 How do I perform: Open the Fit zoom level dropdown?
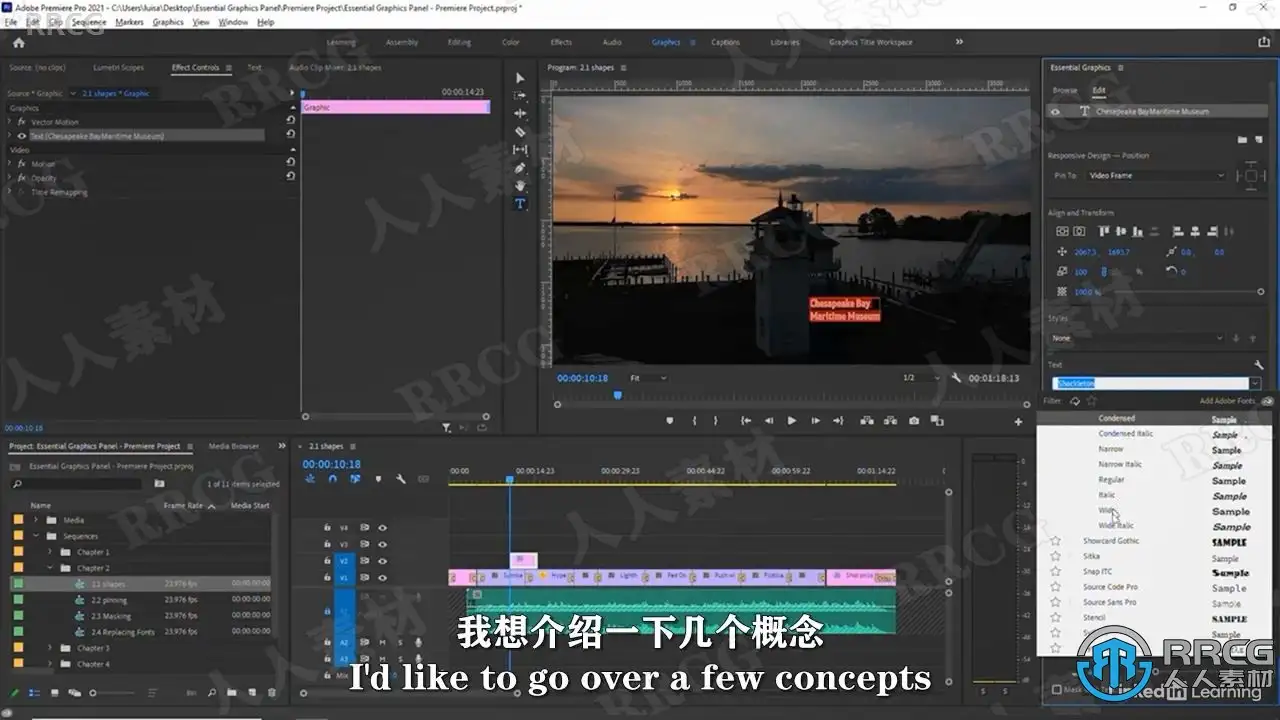pos(648,378)
